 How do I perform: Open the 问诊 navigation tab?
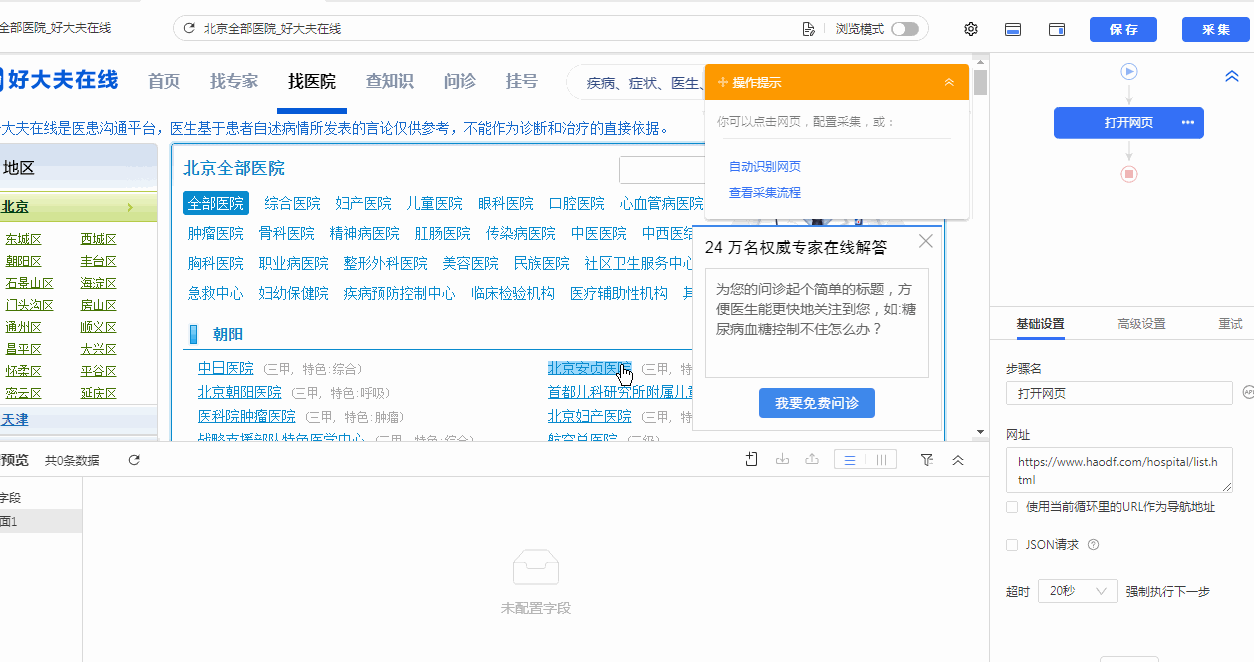click(x=460, y=81)
